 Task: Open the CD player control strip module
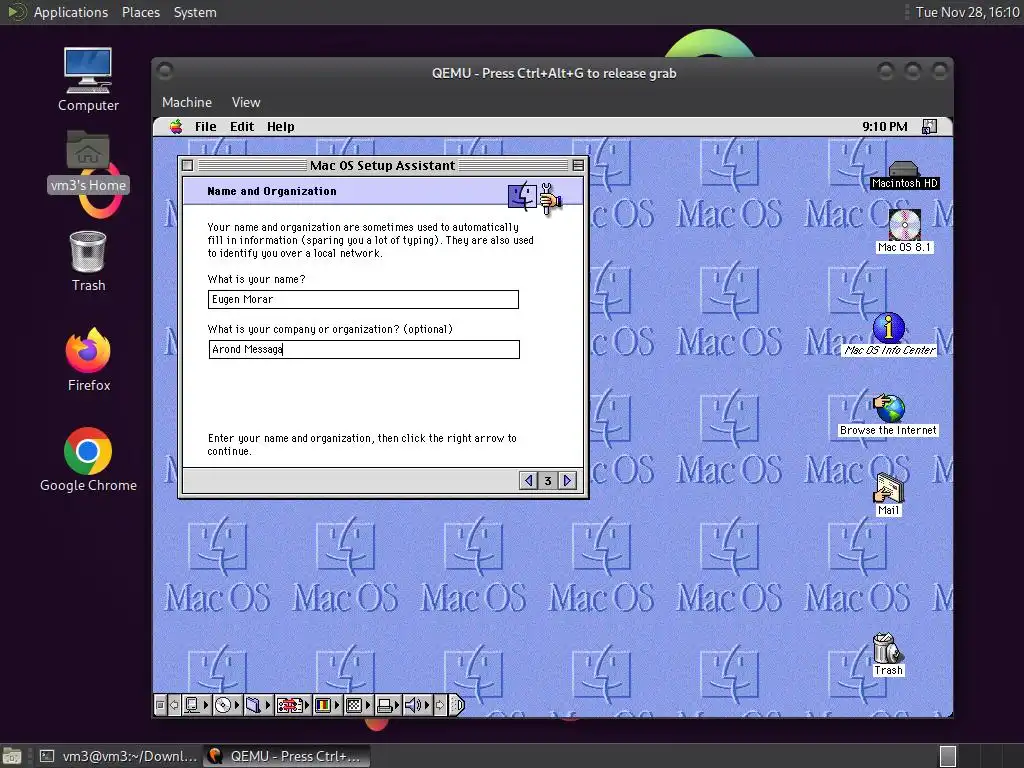point(228,705)
